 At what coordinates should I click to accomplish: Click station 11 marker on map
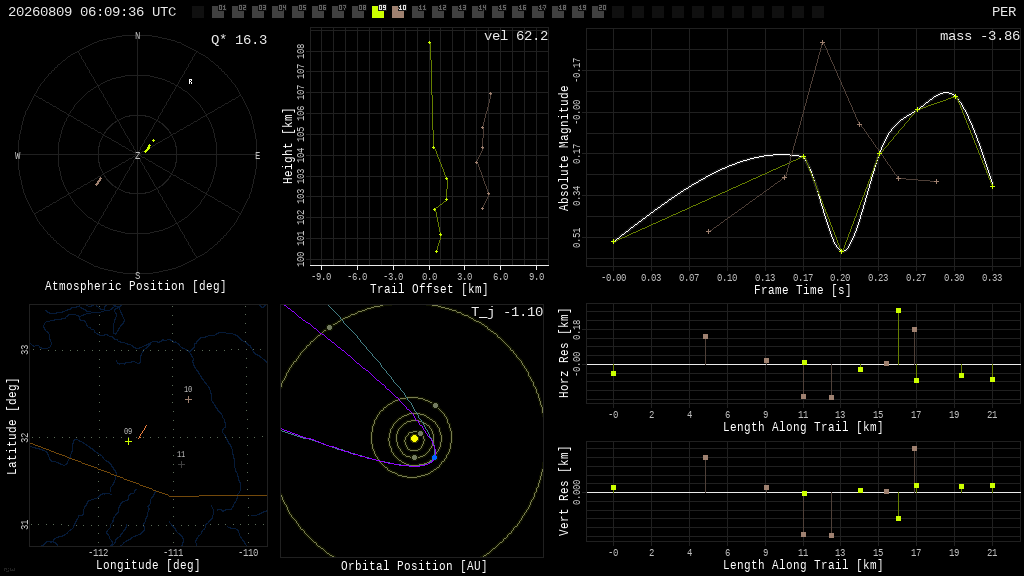pos(182,464)
